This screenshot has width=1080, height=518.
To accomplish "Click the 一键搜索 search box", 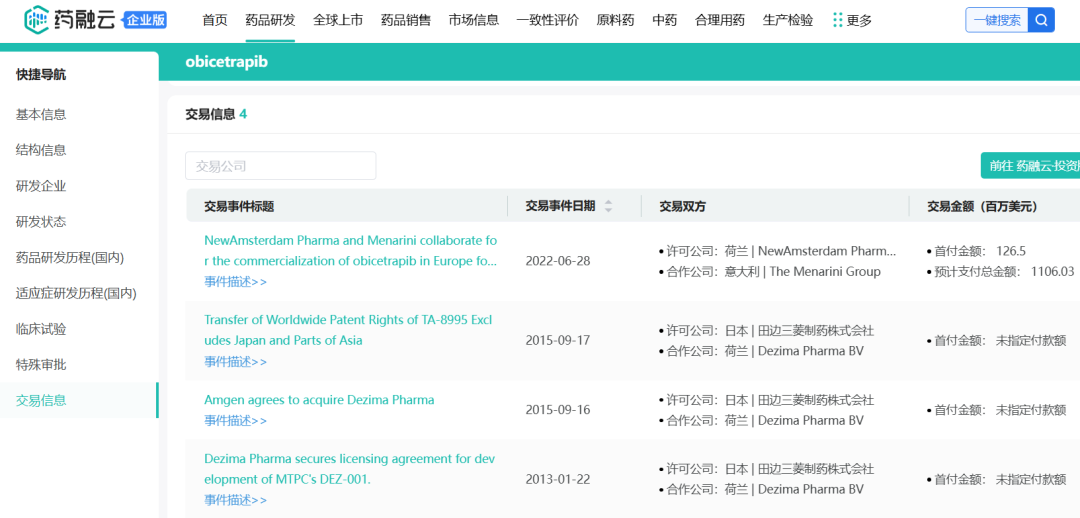I will point(996,20).
